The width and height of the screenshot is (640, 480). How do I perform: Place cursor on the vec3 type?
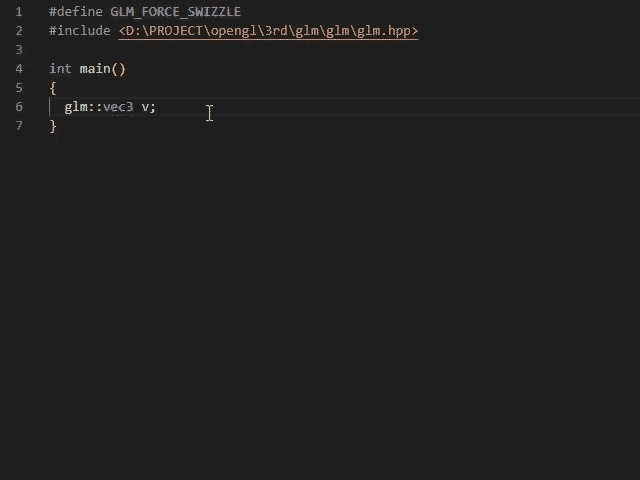tap(118, 107)
